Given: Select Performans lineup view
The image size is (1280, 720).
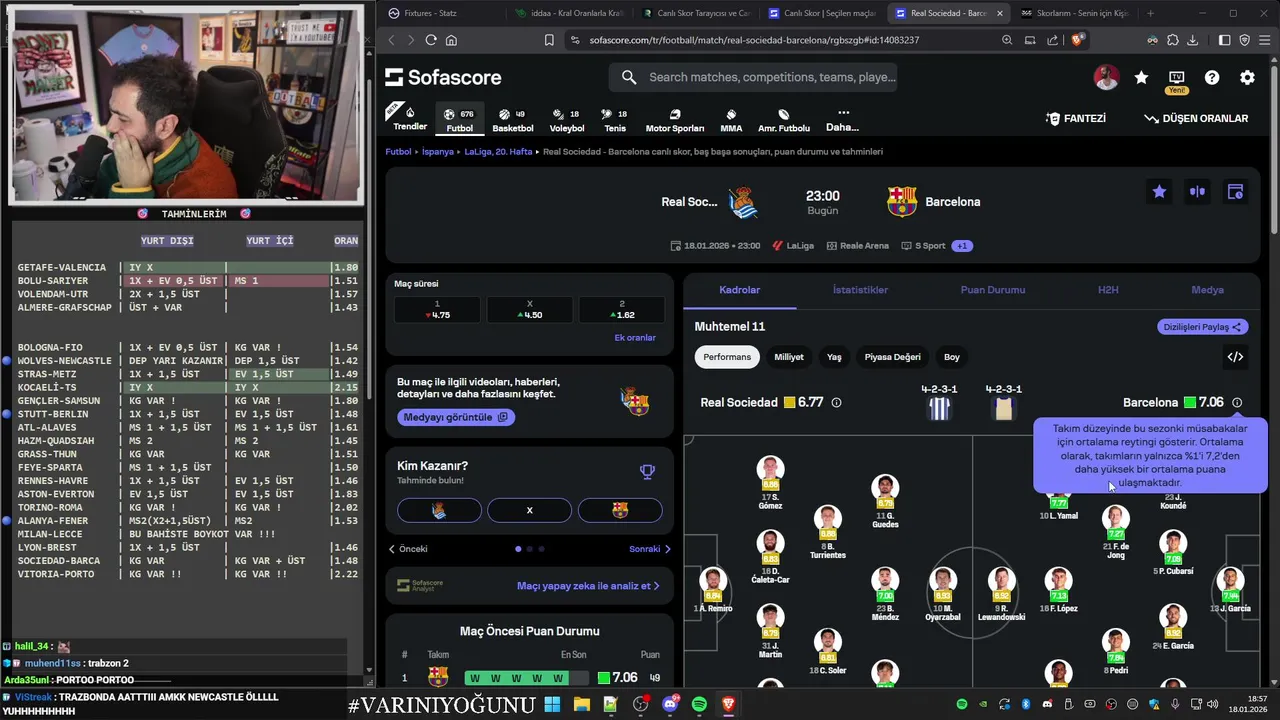Looking at the screenshot, I should point(727,357).
